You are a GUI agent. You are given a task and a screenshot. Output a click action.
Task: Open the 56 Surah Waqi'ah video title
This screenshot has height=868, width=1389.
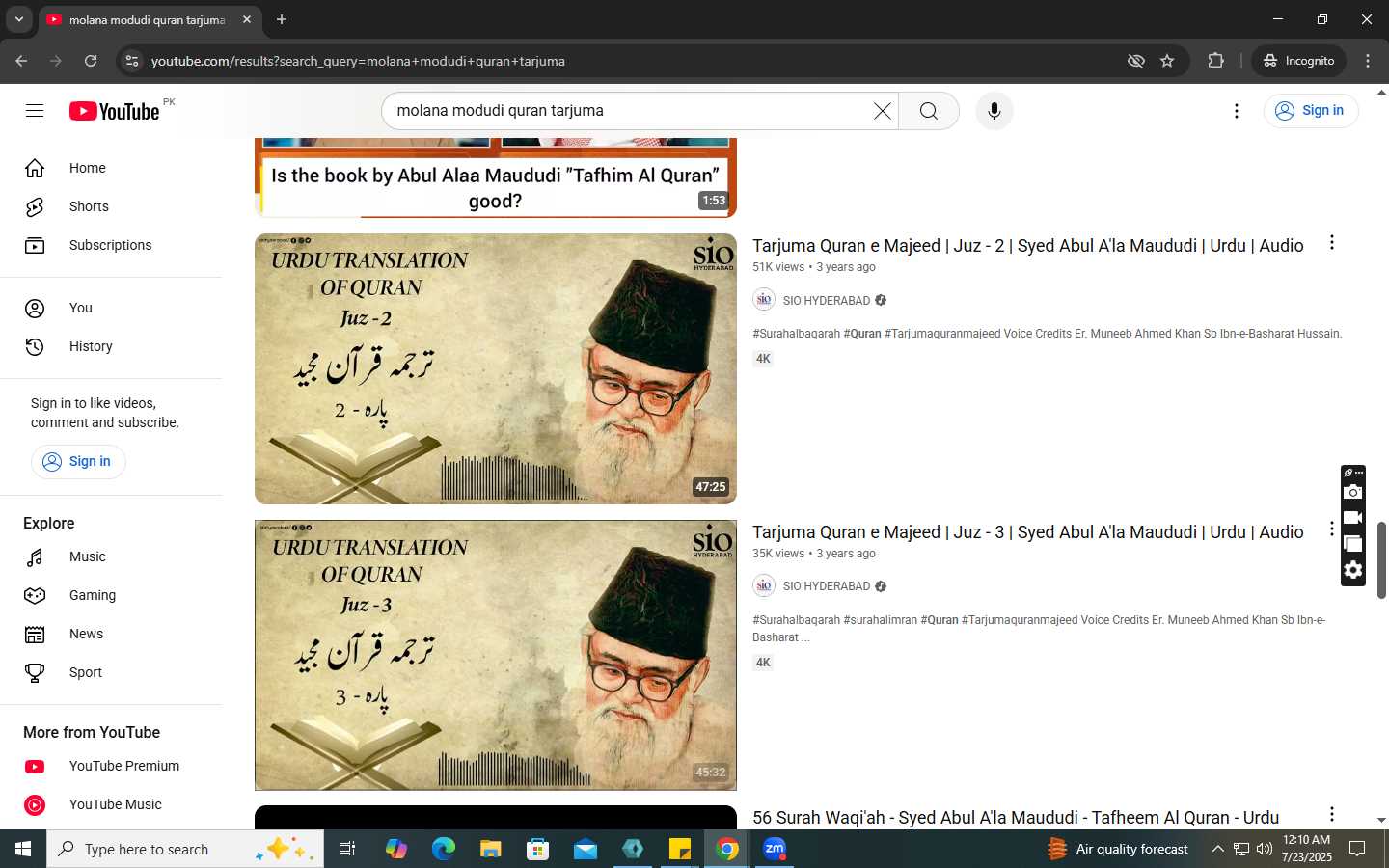1016,818
